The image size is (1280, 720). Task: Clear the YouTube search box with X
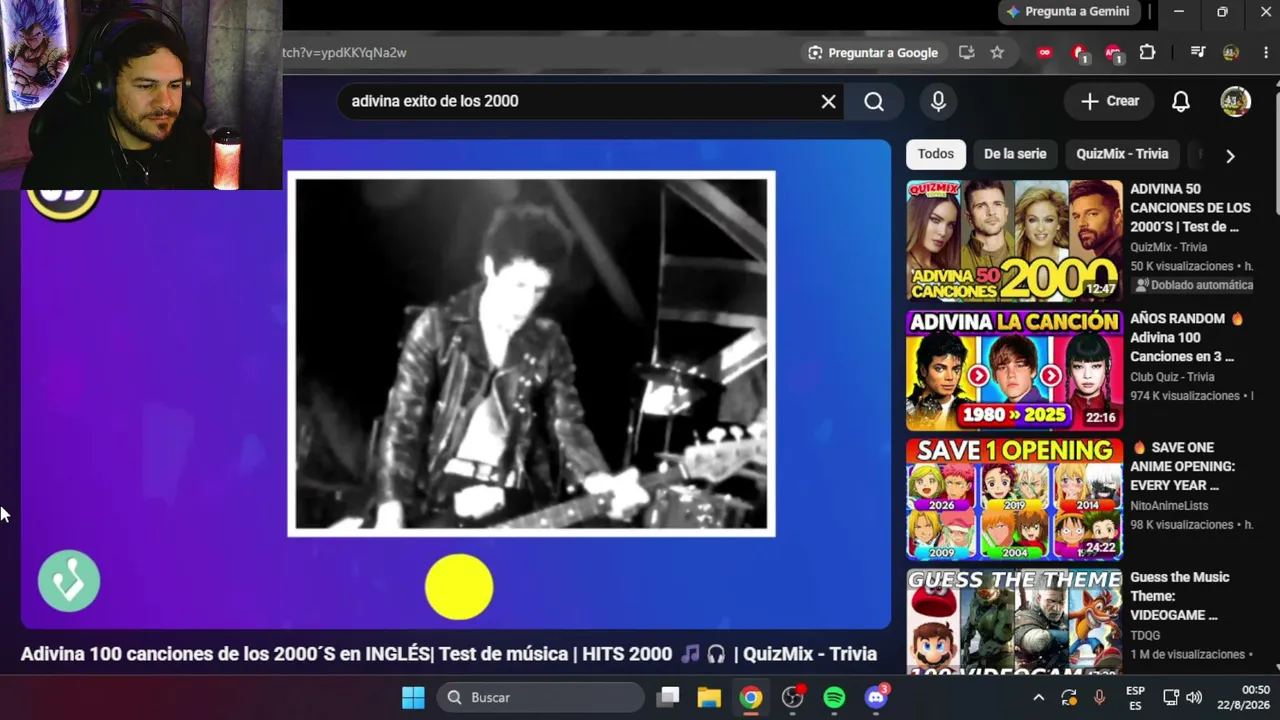click(828, 101)
